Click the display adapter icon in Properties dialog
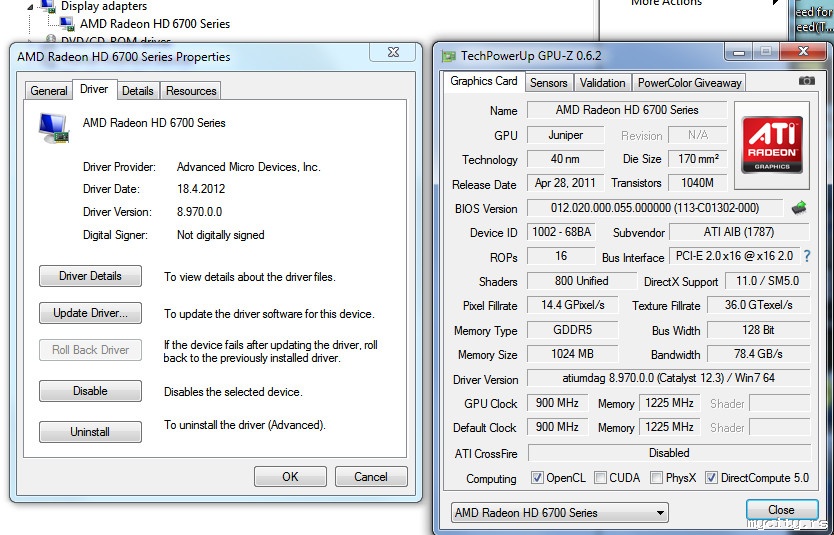 tap(54, 128)
